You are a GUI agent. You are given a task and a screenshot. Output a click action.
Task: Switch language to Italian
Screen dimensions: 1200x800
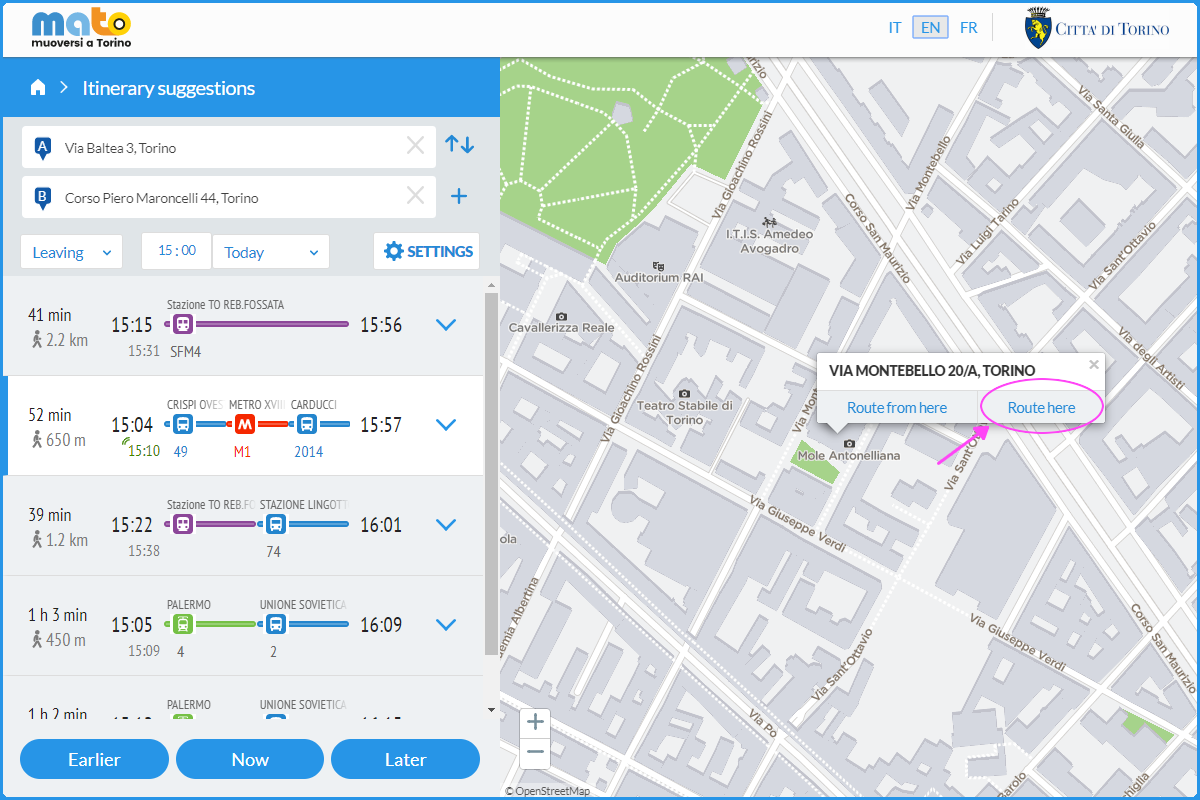click(x=895, y=28)
